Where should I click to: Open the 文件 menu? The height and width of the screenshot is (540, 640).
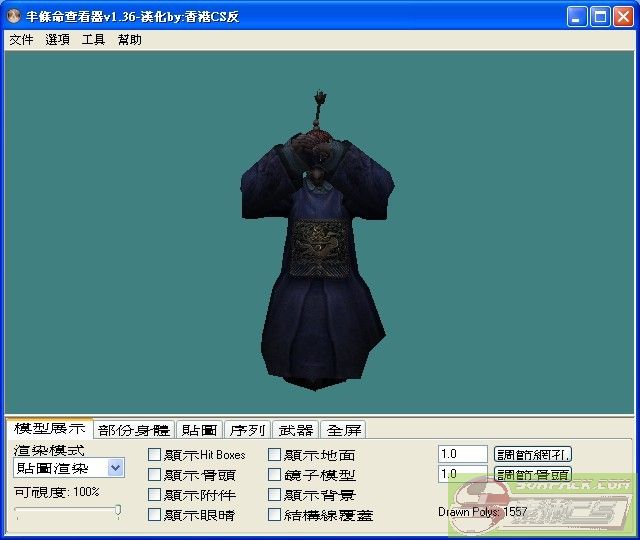tap(21, 40)
